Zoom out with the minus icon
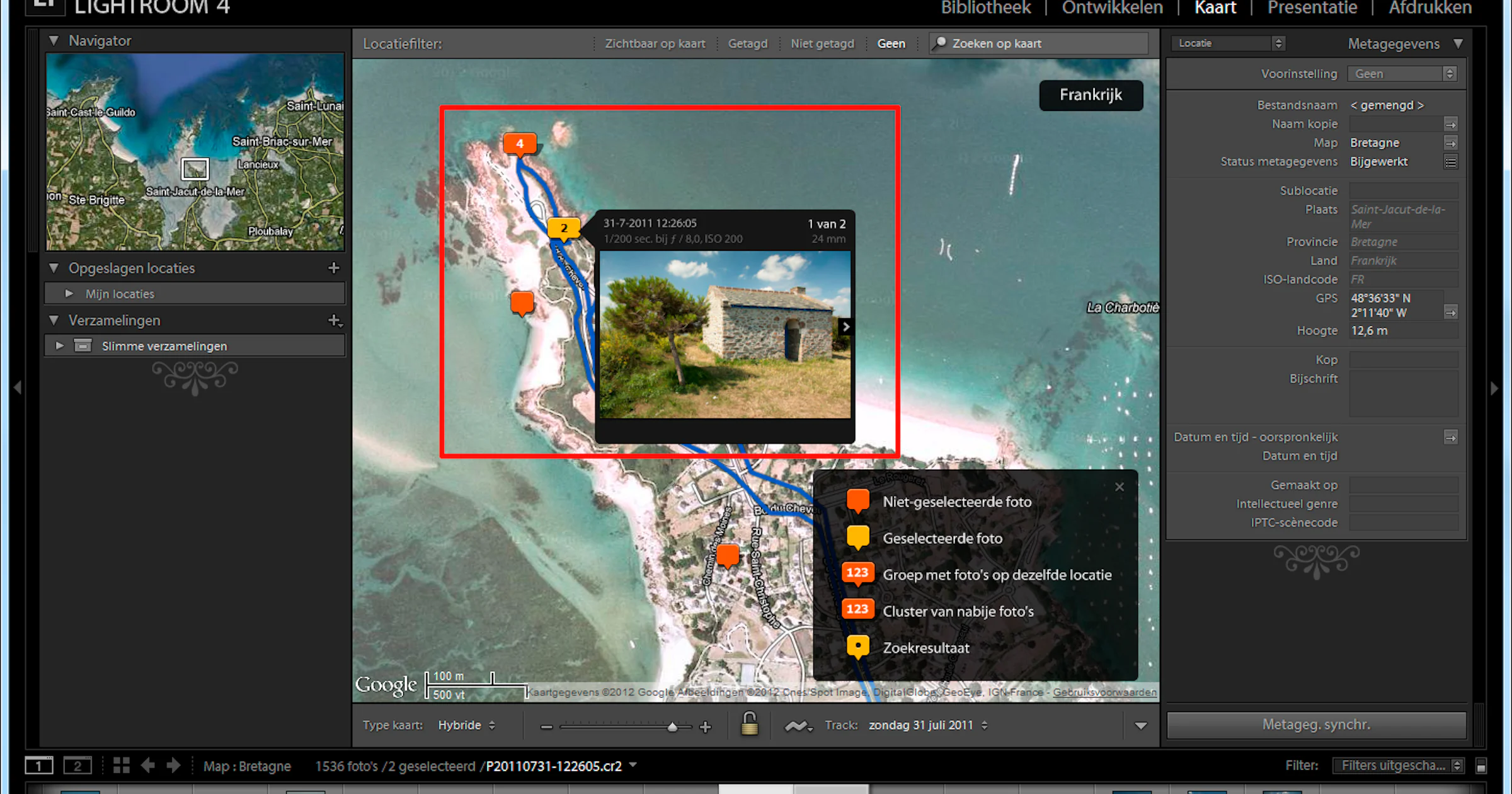 [546, 727]
